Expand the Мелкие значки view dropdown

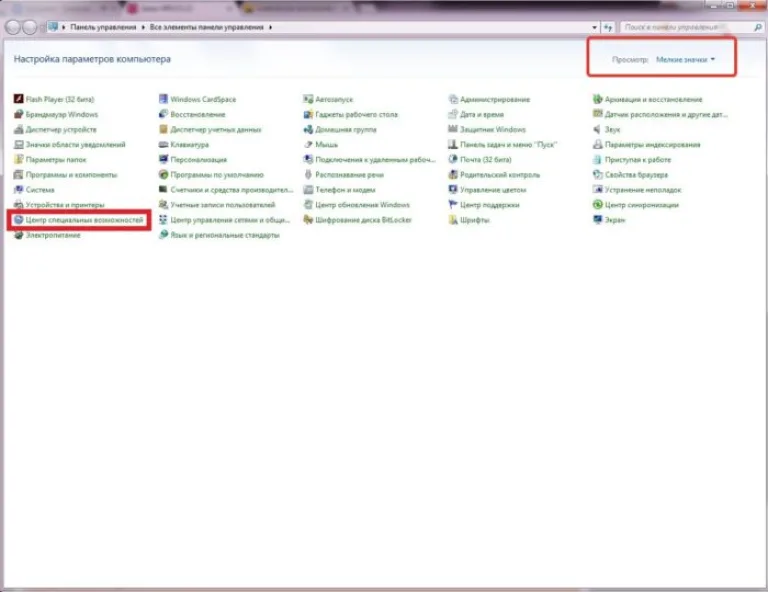[685, 59]
